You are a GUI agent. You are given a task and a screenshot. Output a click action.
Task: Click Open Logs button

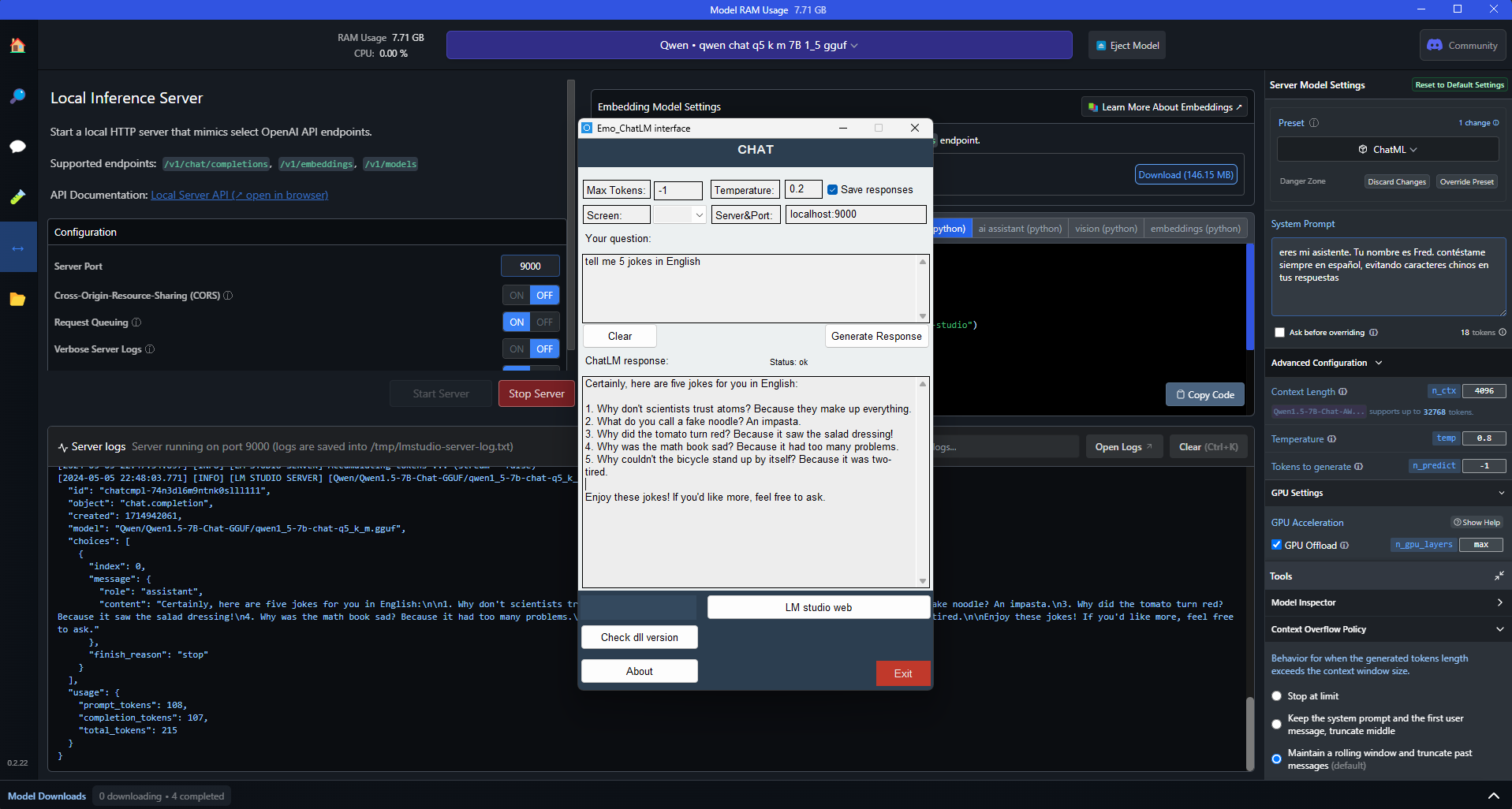coord(1125,447)
